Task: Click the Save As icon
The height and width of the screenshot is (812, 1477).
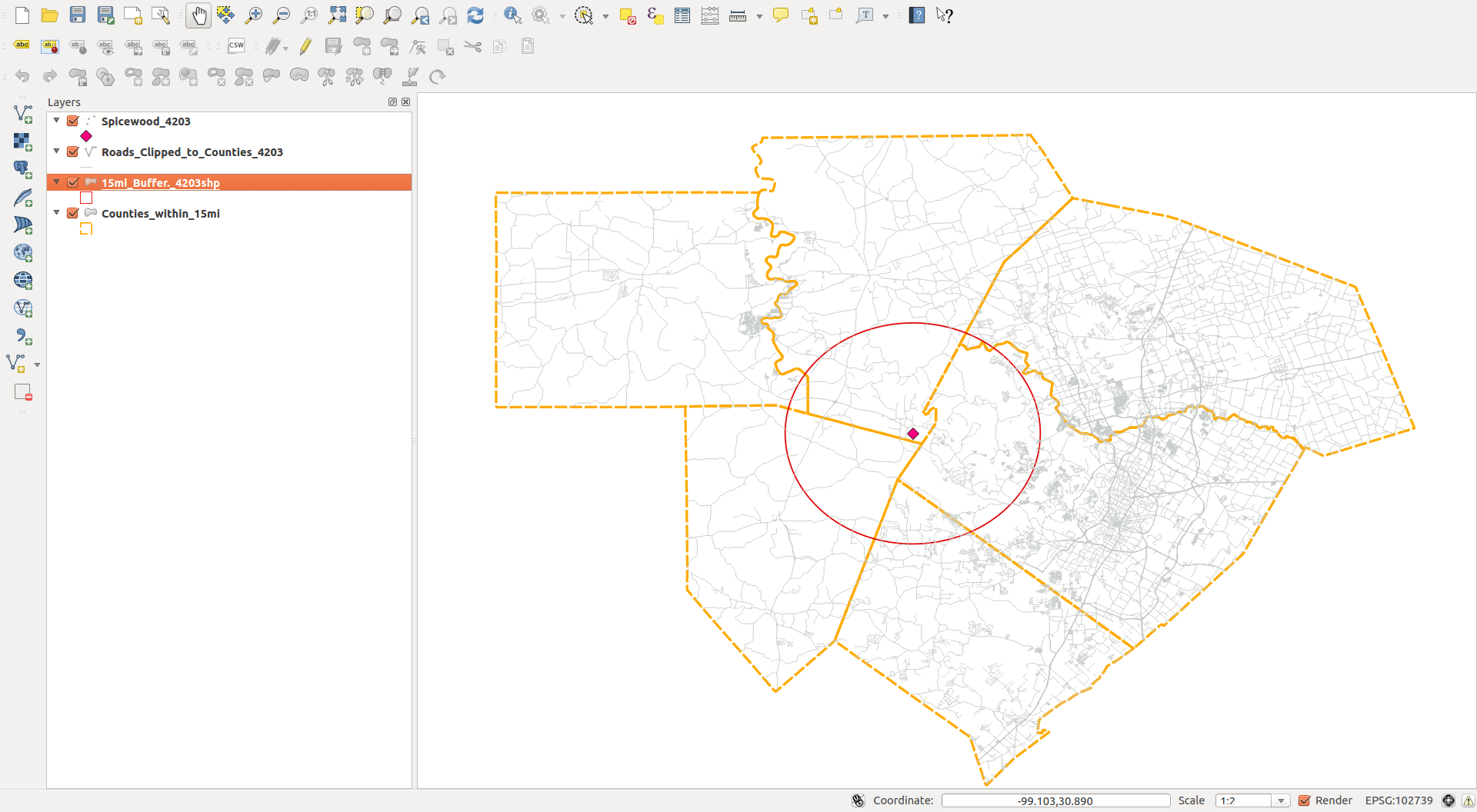Action: [105, 15]
